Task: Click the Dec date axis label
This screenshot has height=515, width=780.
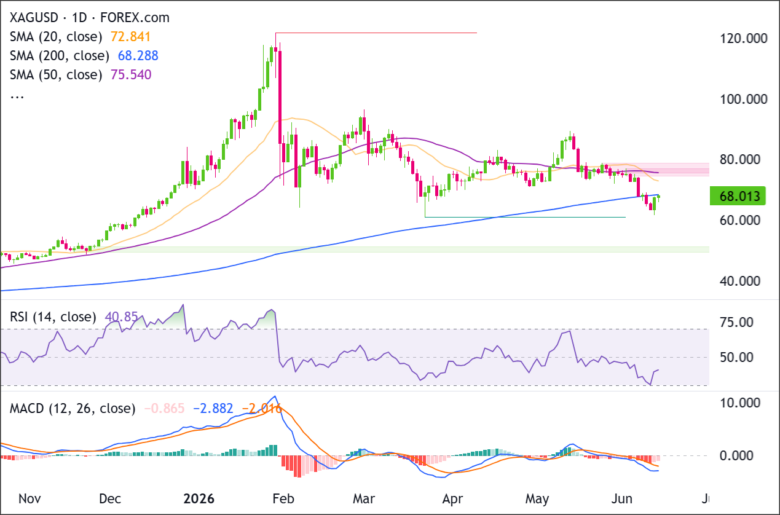Action: click(x=109, y=499)
